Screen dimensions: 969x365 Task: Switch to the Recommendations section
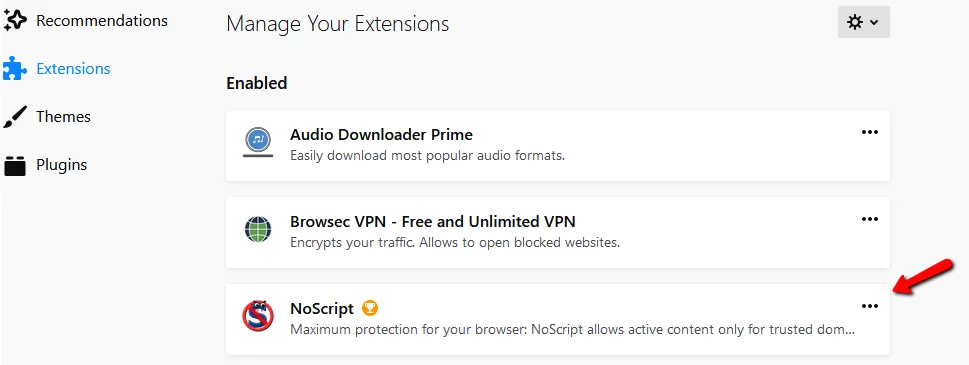[102, 20]
